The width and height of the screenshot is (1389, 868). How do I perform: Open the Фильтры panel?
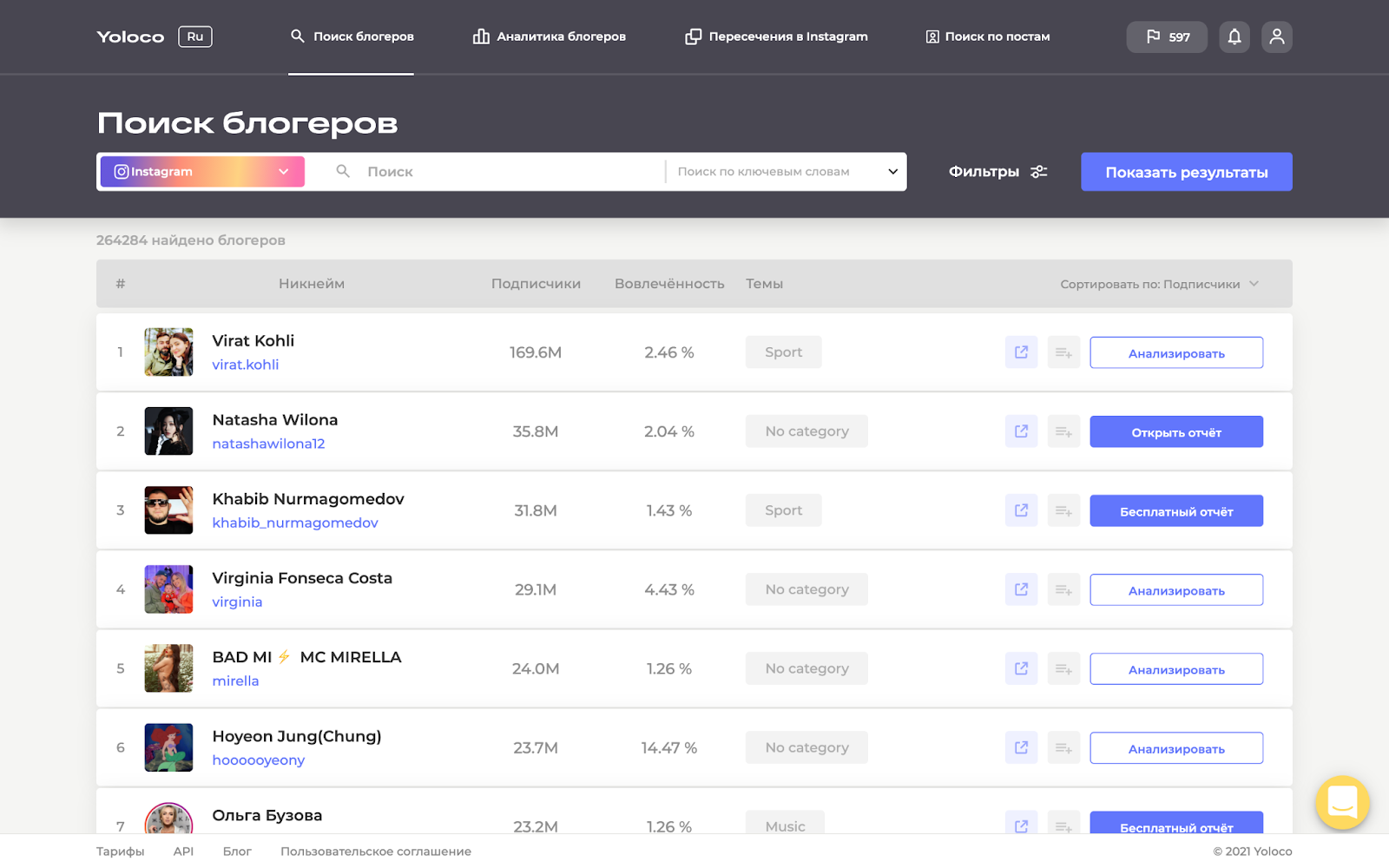[998, 172]
